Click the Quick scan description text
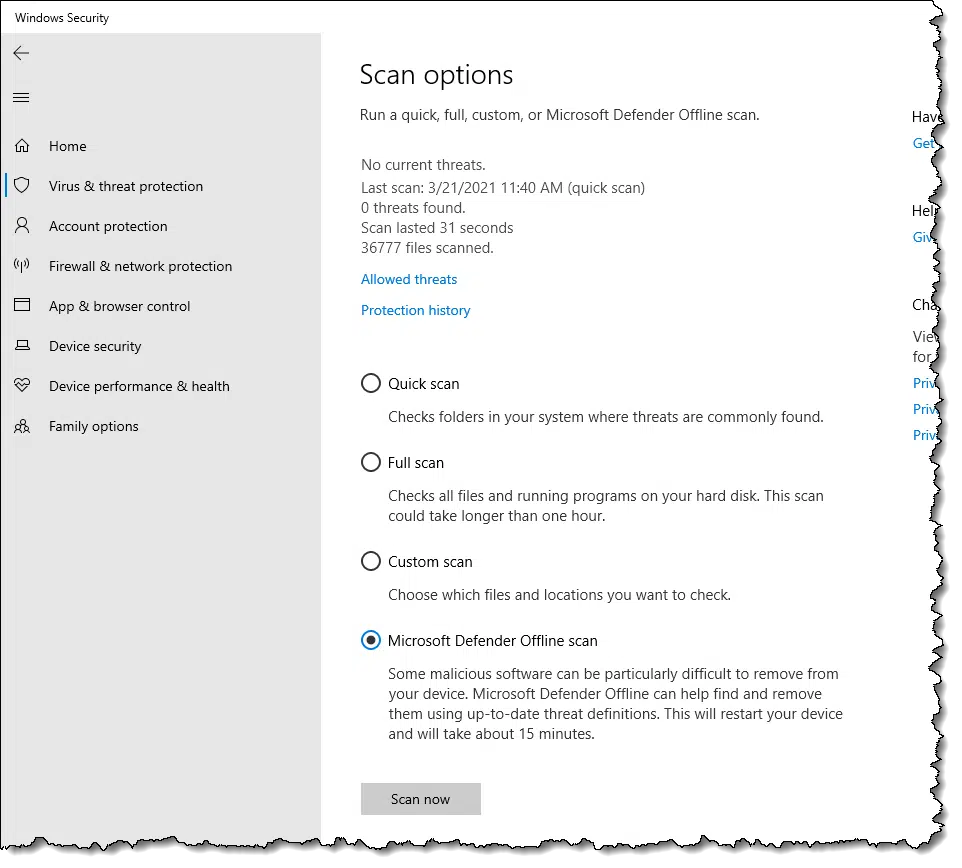The image size is (962, 868). [x=606, y=417]
